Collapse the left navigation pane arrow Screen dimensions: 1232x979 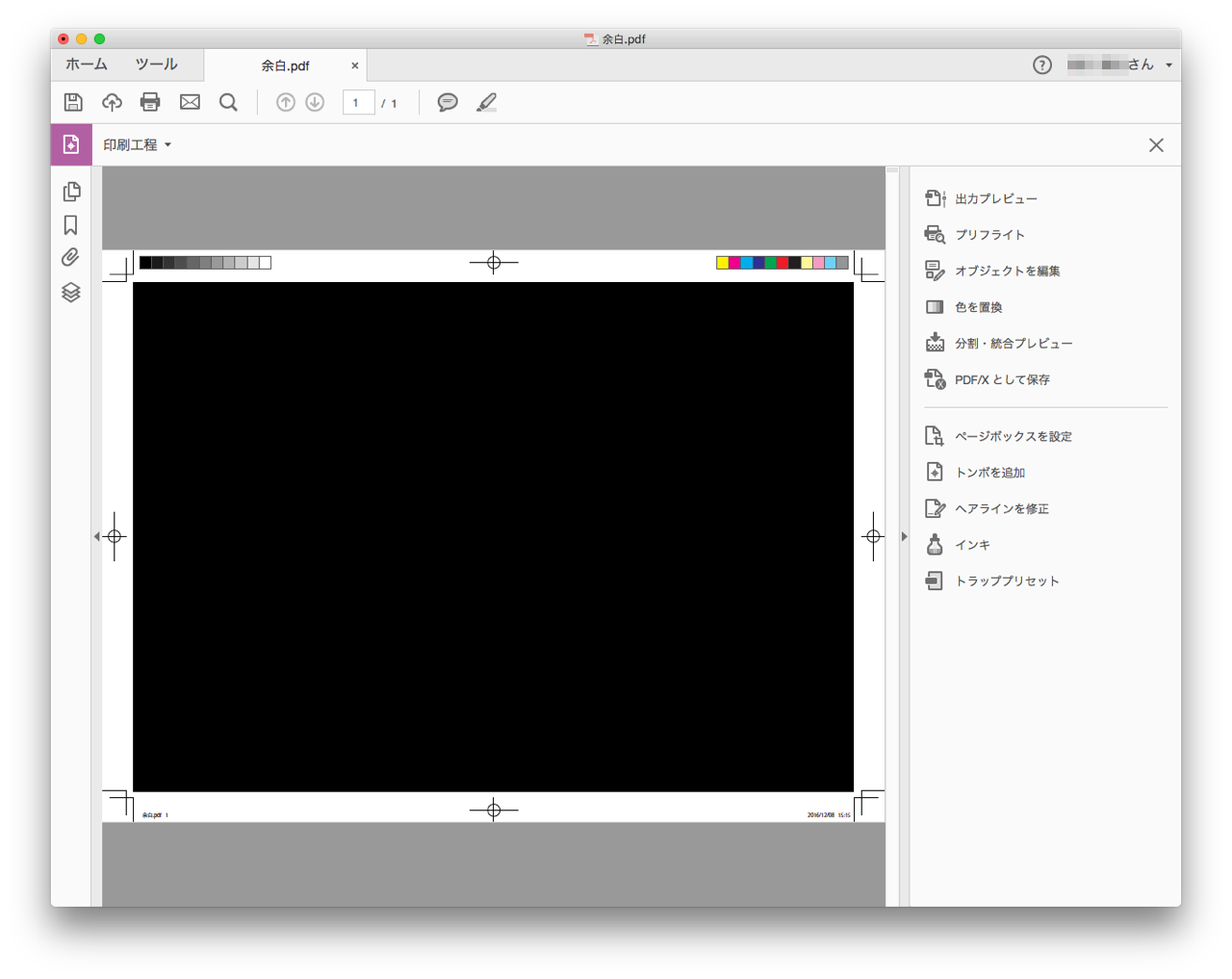tap(96, 536)
